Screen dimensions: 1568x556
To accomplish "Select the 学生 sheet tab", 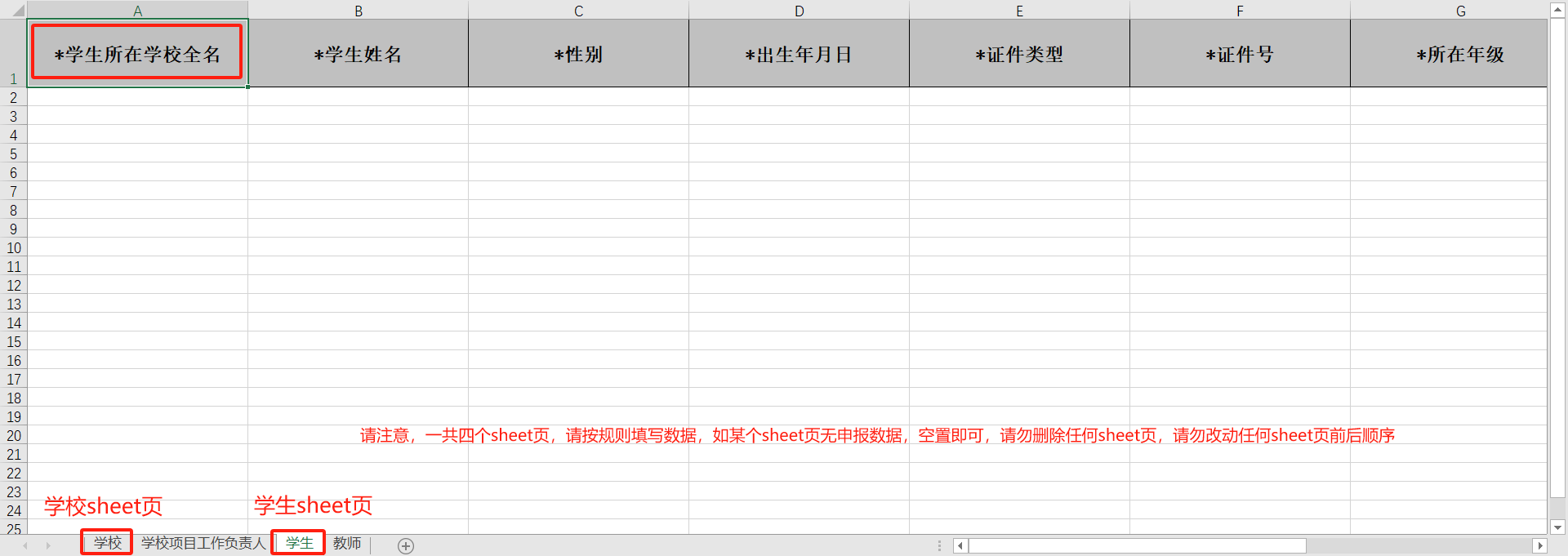I will pos(299,543).
